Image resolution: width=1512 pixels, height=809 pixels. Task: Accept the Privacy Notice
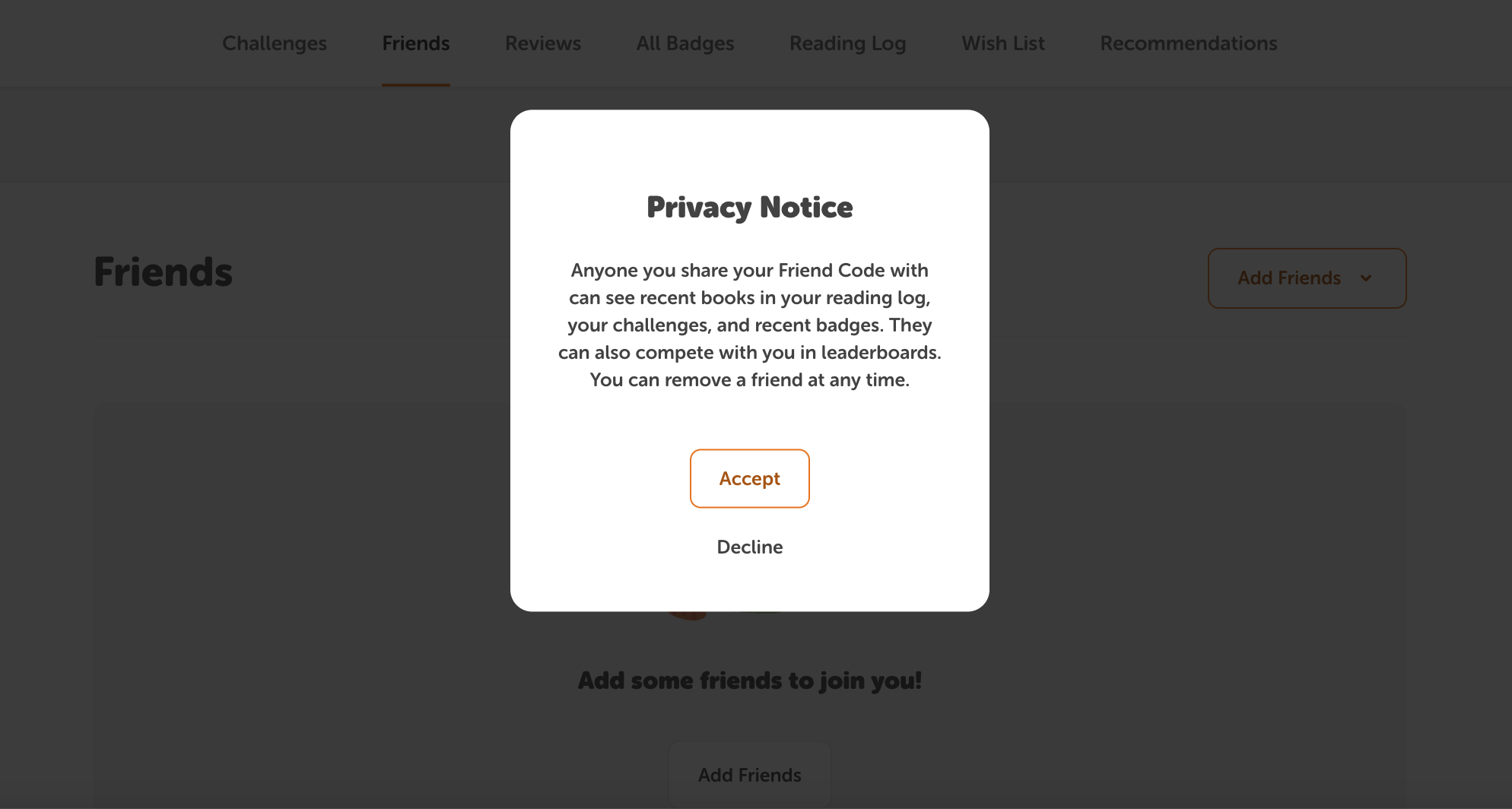coord(749,478)
